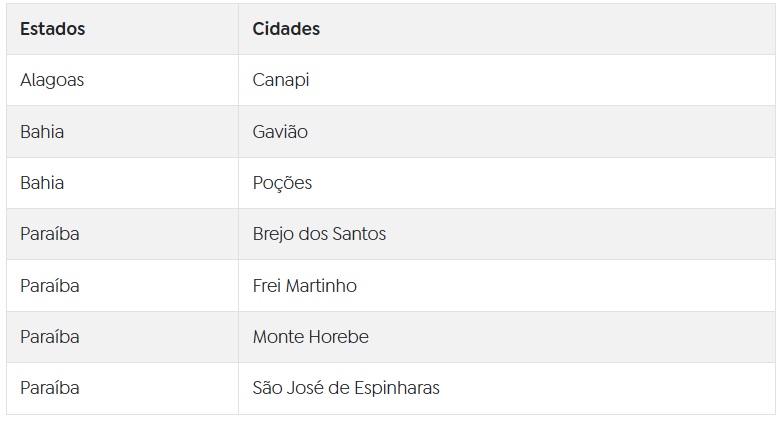This screenshot has height=422, width=779.
Task: Click the Gavião city cell
Action: 506,132
